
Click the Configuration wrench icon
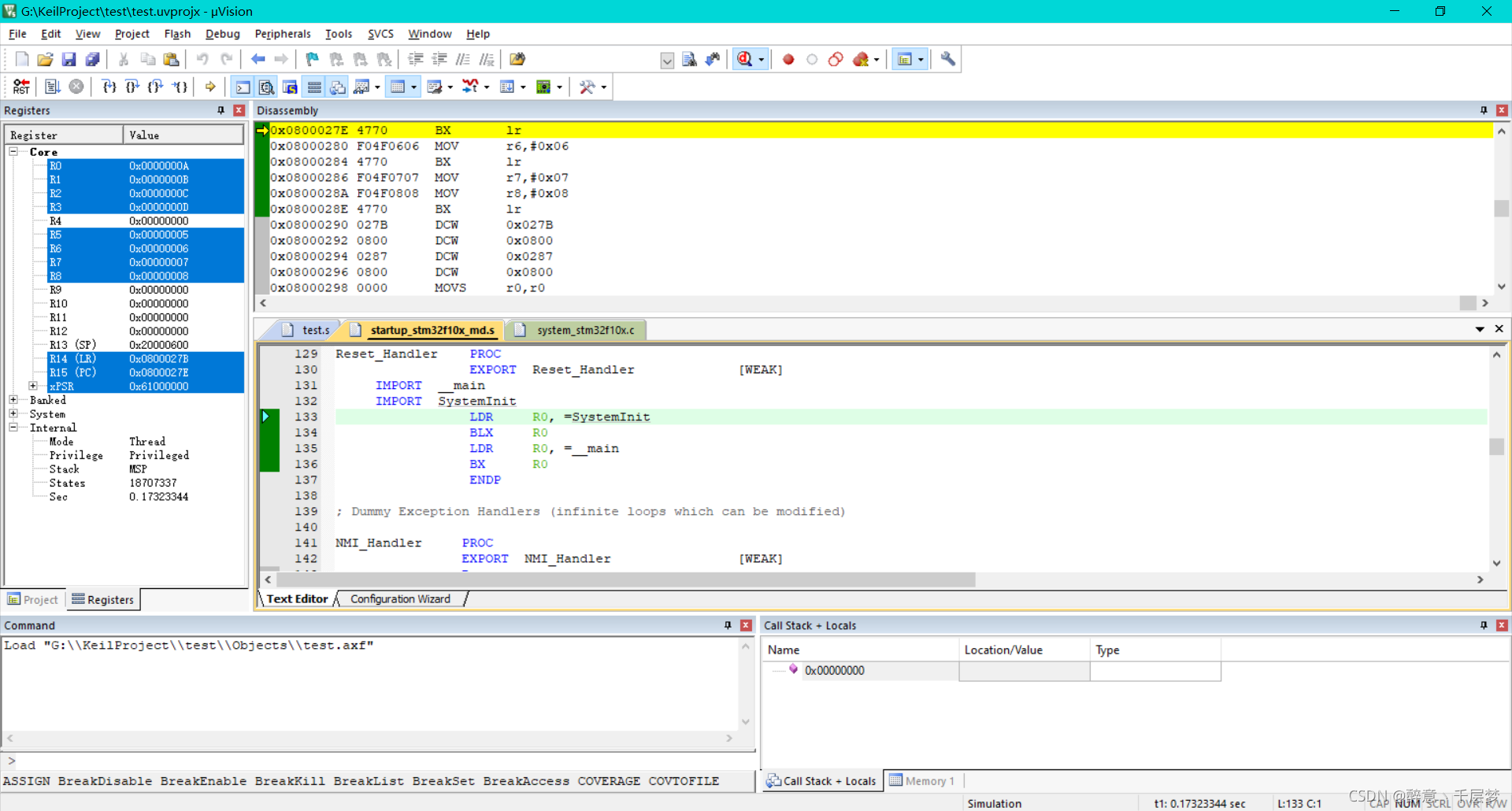coord(948,59)
